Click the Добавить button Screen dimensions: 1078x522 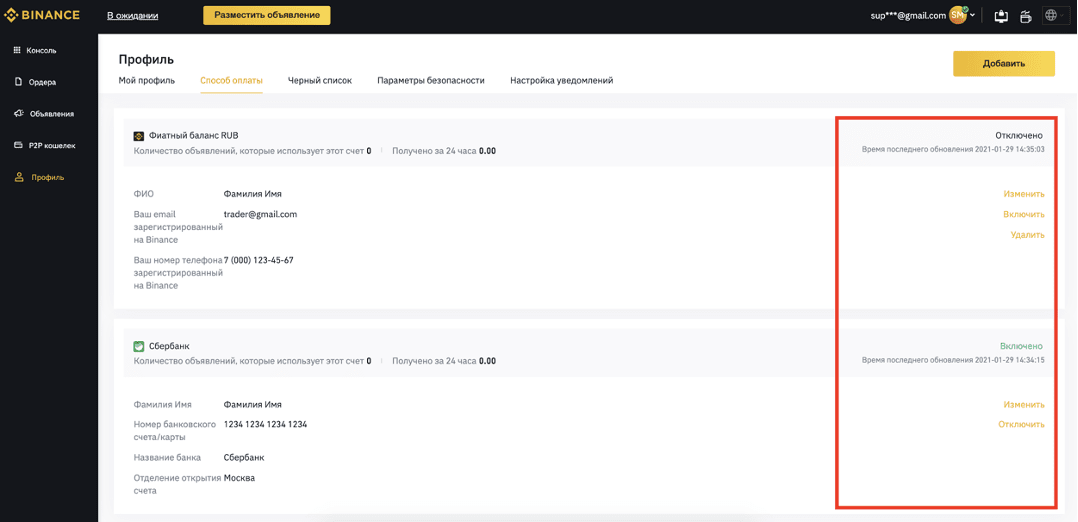coord(1004,63)
